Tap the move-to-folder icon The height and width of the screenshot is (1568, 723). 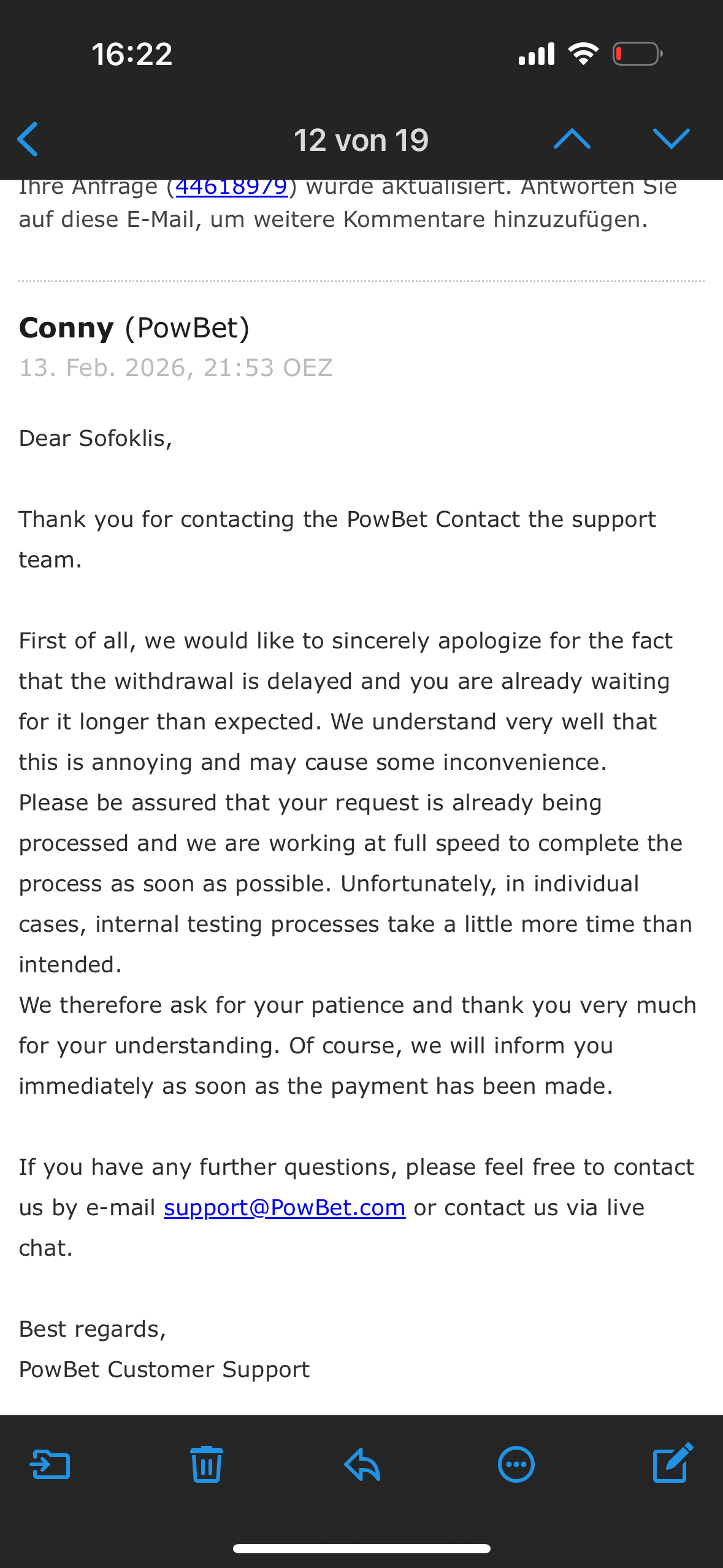coord(50,1465)
